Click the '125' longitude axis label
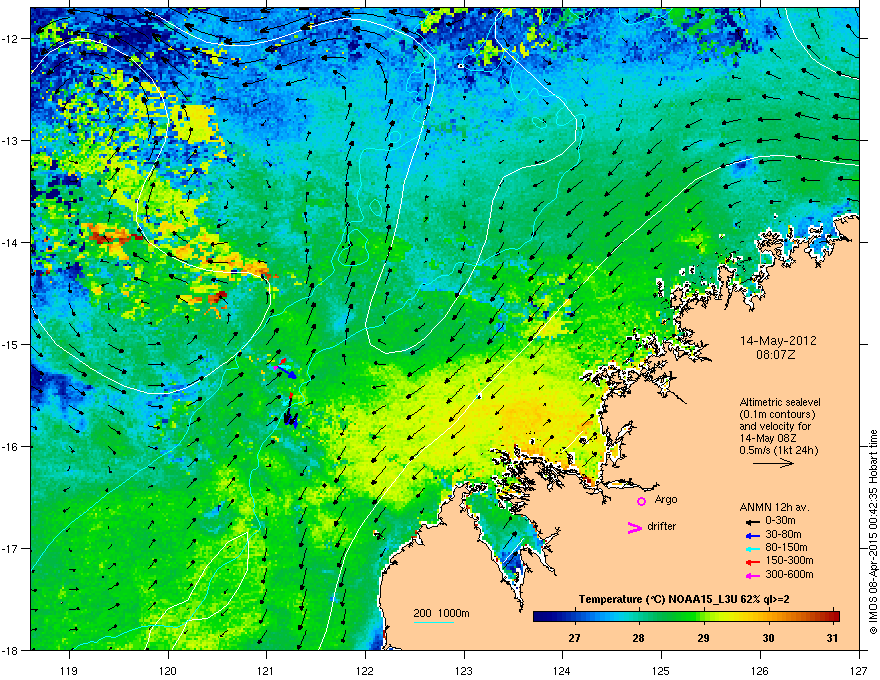Viewport: 880px width, 680px height. pyautogui.click(x=661, y=670)
